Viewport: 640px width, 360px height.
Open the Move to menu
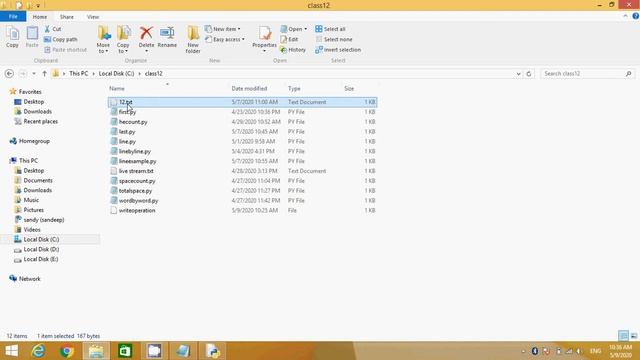coord(103,40)
